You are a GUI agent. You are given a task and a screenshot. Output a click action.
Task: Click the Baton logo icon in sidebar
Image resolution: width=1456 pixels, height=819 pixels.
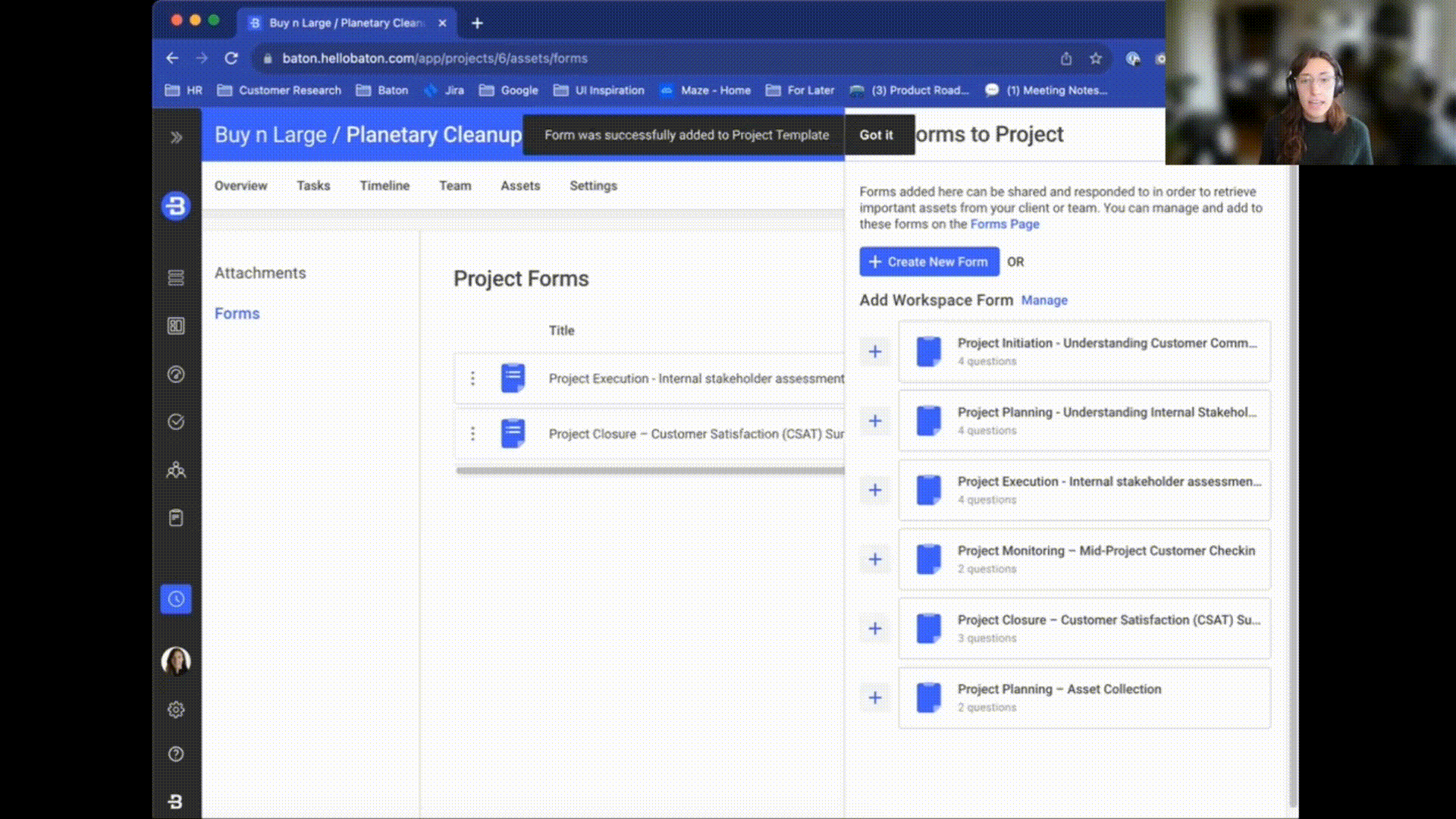click(176, 206)
